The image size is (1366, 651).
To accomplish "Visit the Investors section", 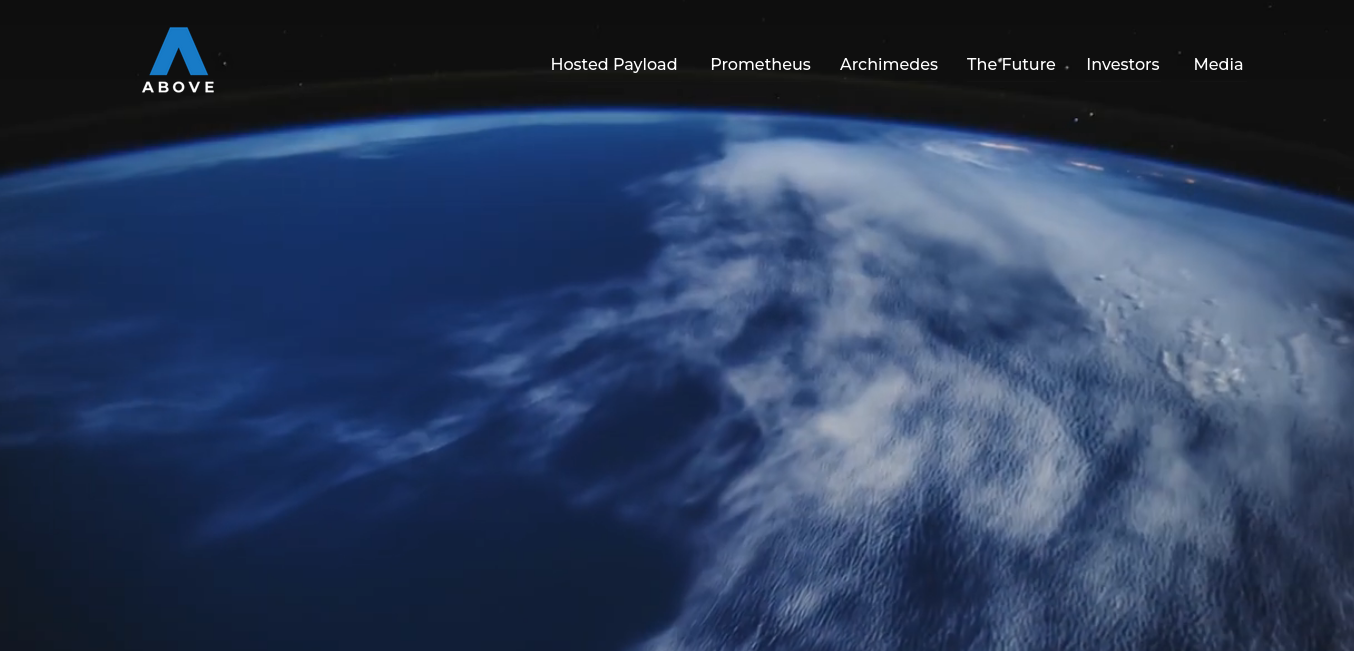I will (x=1123, y=64).
